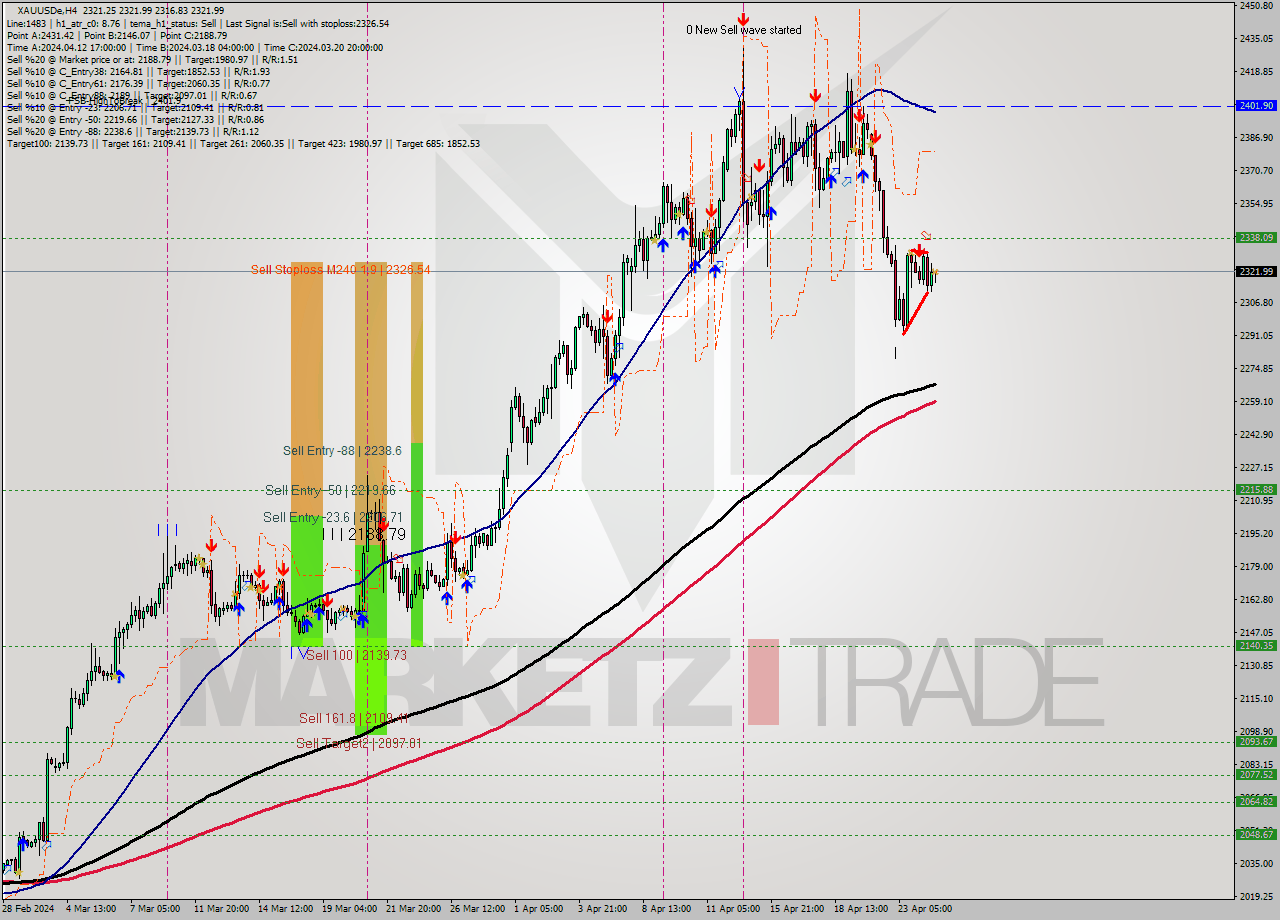Click the Point A:2431.42 info line
Image resolution: width=1280 pixels, height=920 pixels.
click(x=117, y=35)
